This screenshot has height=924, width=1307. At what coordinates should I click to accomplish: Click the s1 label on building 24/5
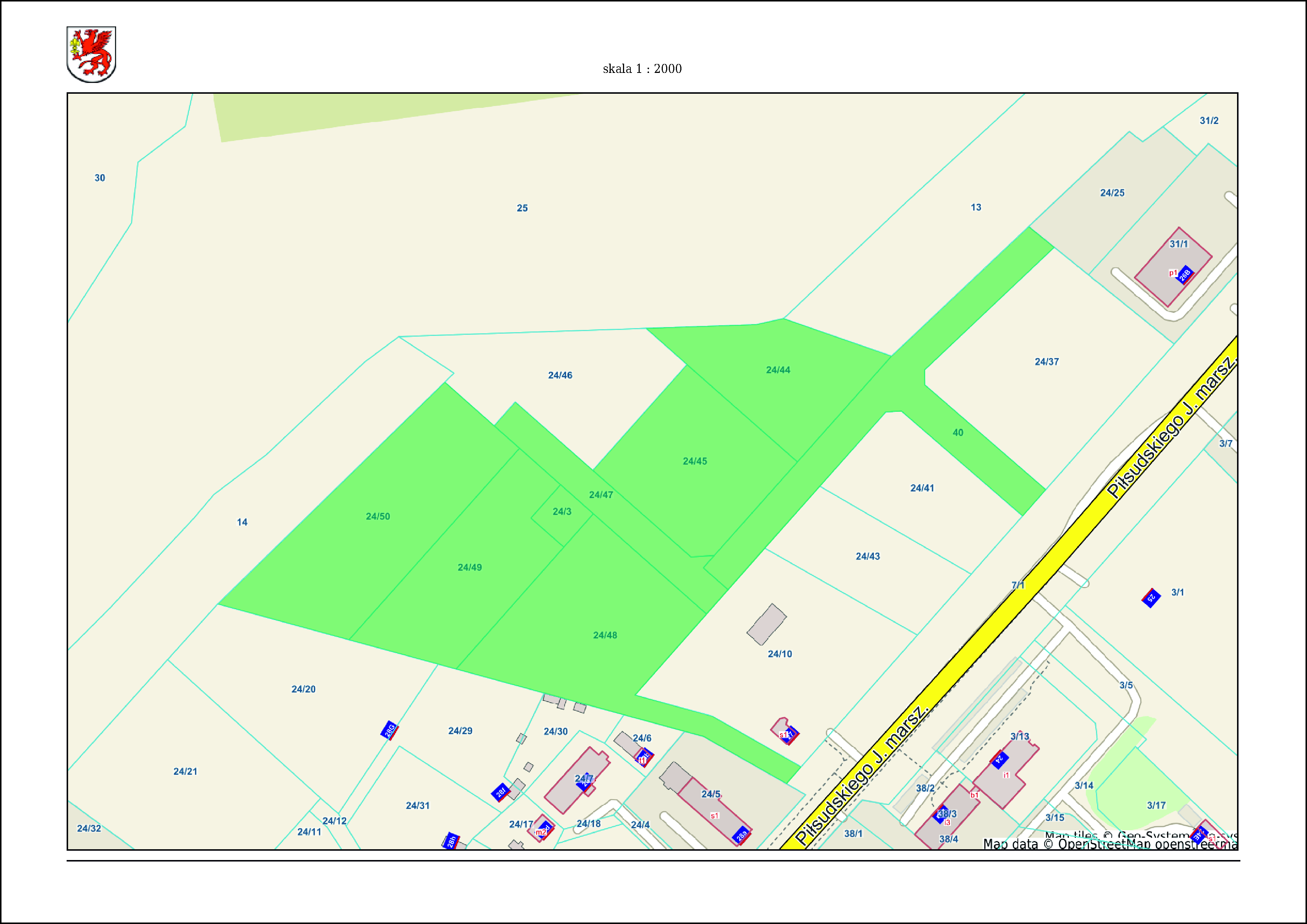tap(715, 816)
